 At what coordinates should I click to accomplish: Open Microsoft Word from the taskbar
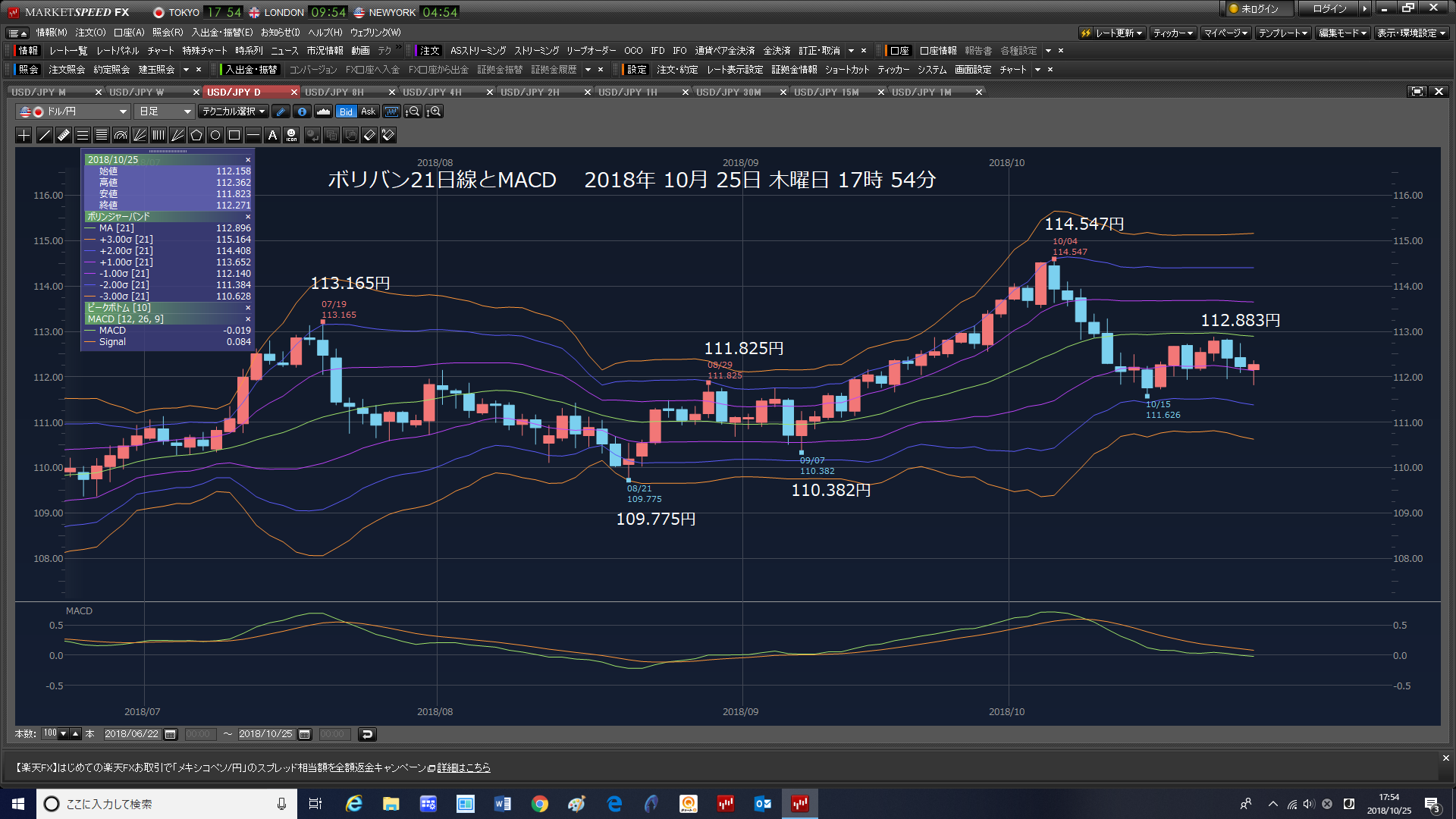pyautogui.click(x=503, y=804)
